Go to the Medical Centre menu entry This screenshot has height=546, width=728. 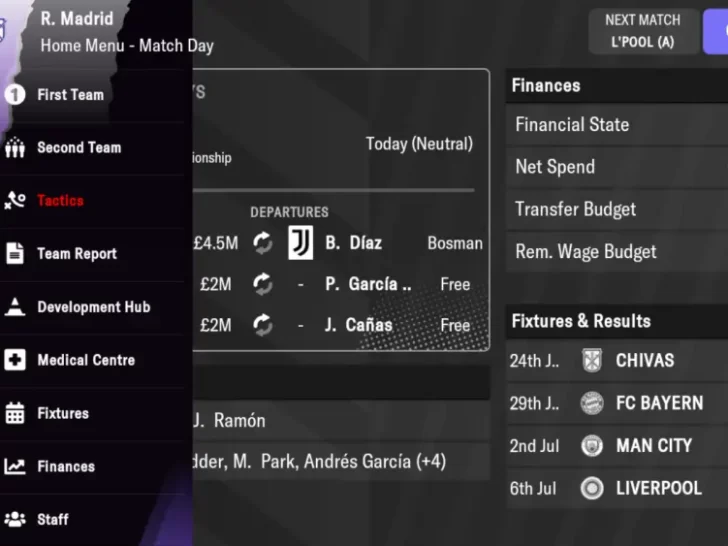(85, 360)
